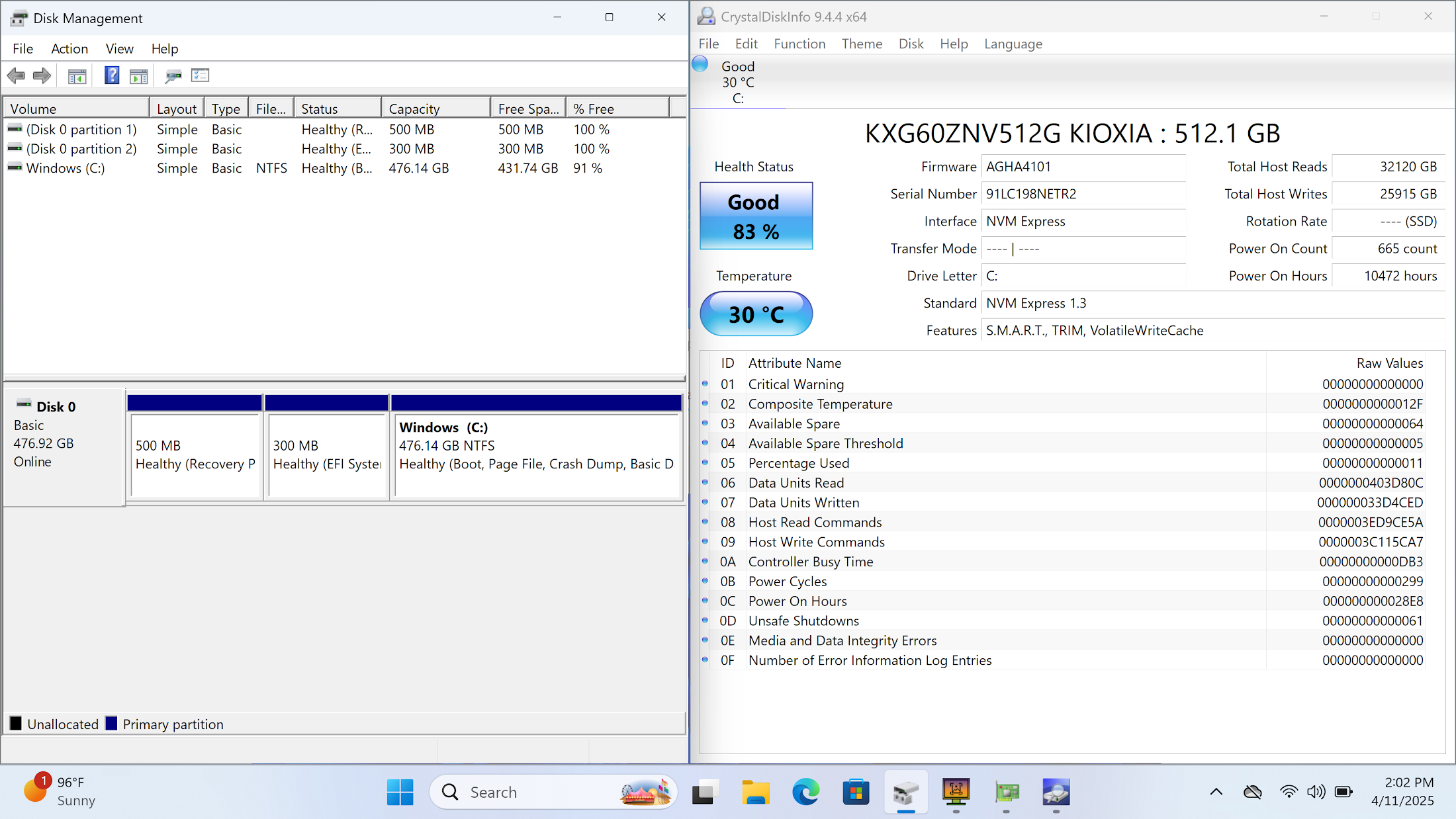Sort by the Volume column header
Screen dimensions: 1456x819
point(77,108)
